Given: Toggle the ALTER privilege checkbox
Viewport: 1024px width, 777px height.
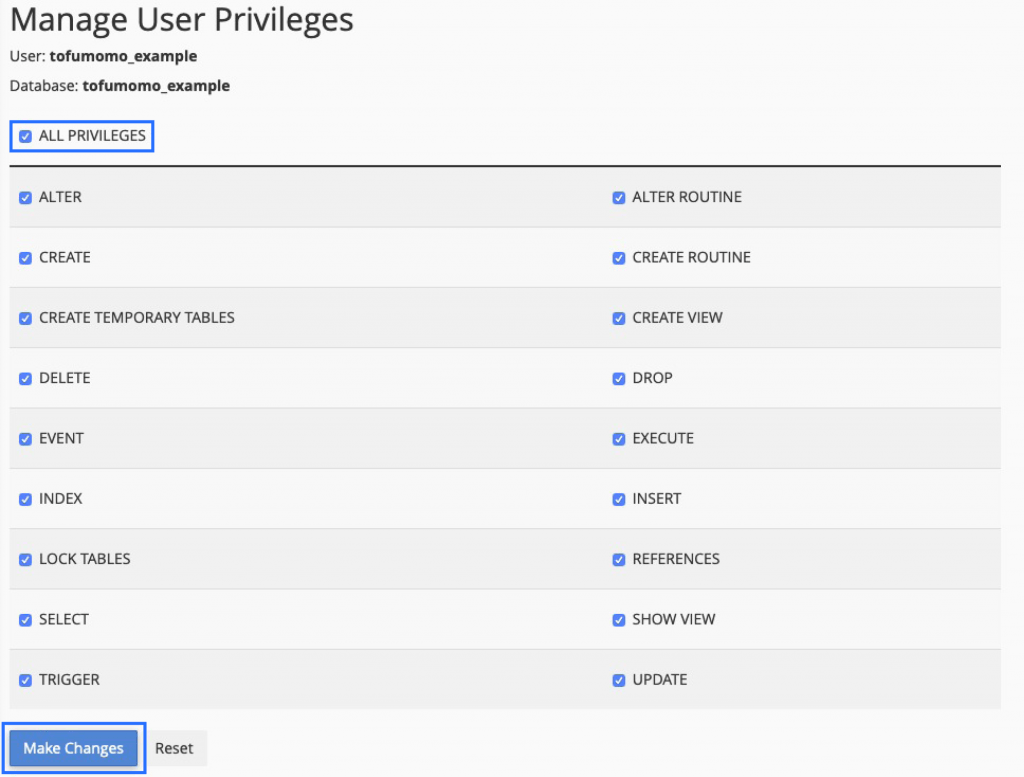Looking at the screenshot, I should (25, 197).
